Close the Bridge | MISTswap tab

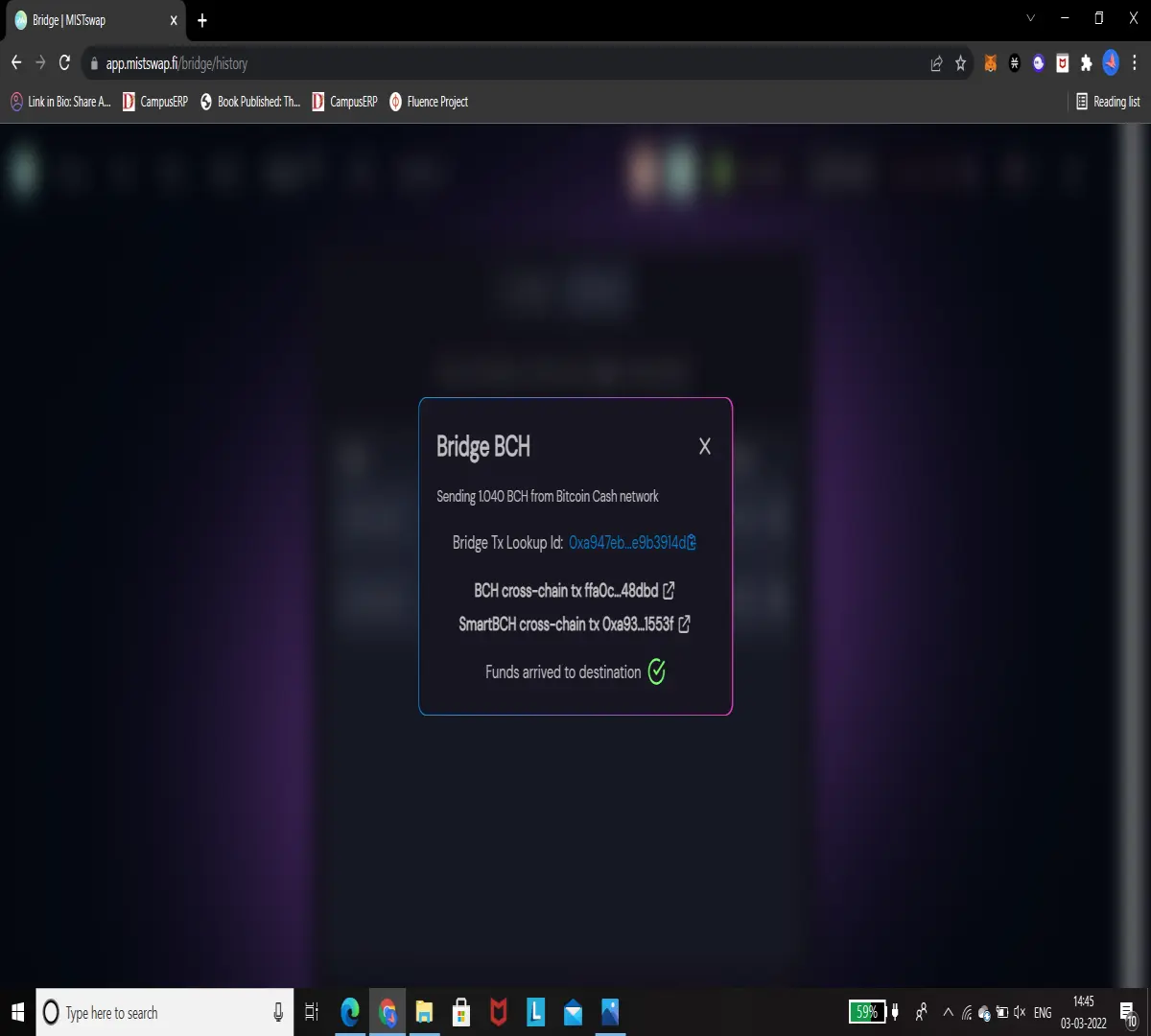174,20
